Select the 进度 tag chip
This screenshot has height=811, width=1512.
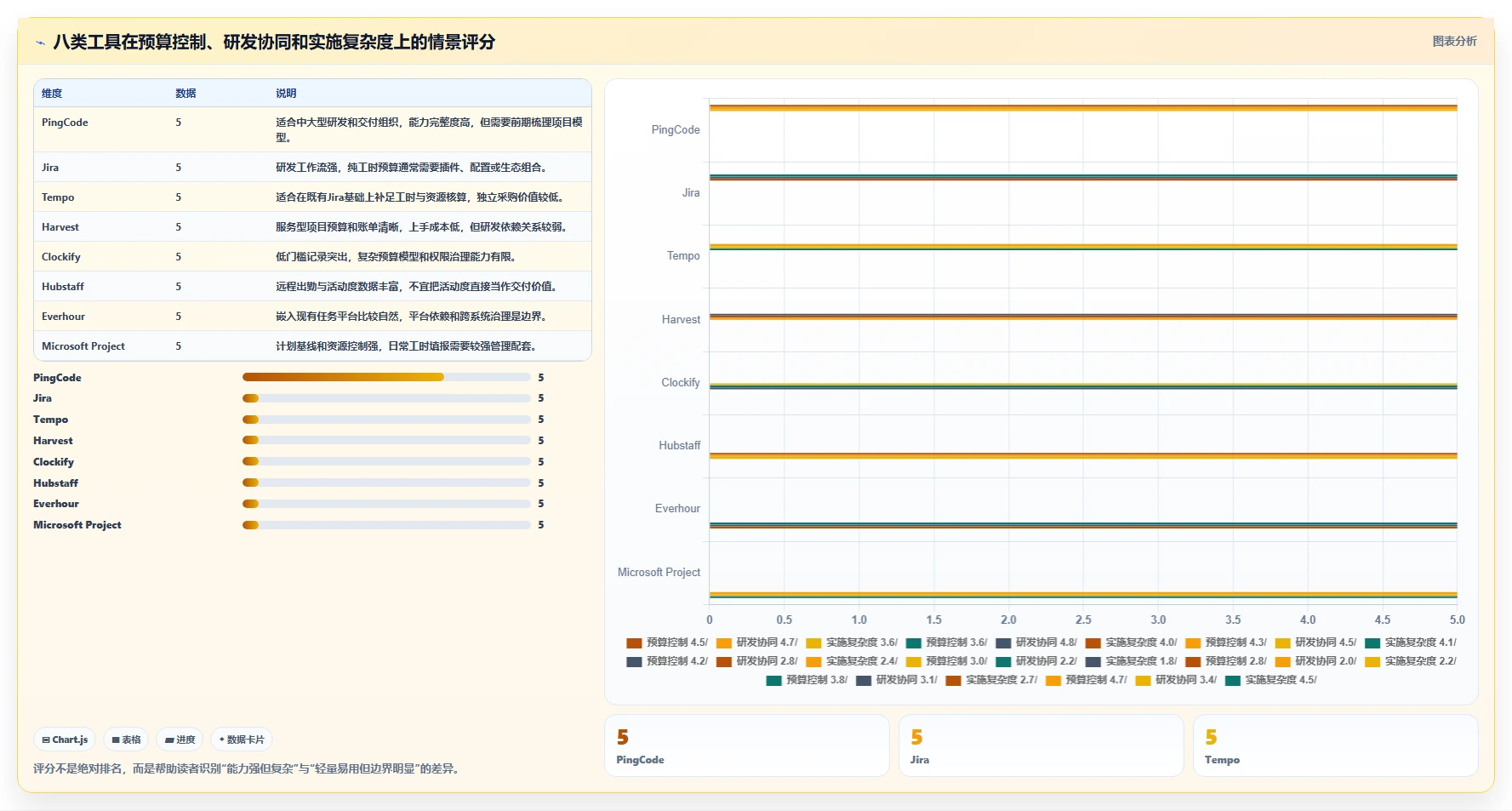(180, 740)
